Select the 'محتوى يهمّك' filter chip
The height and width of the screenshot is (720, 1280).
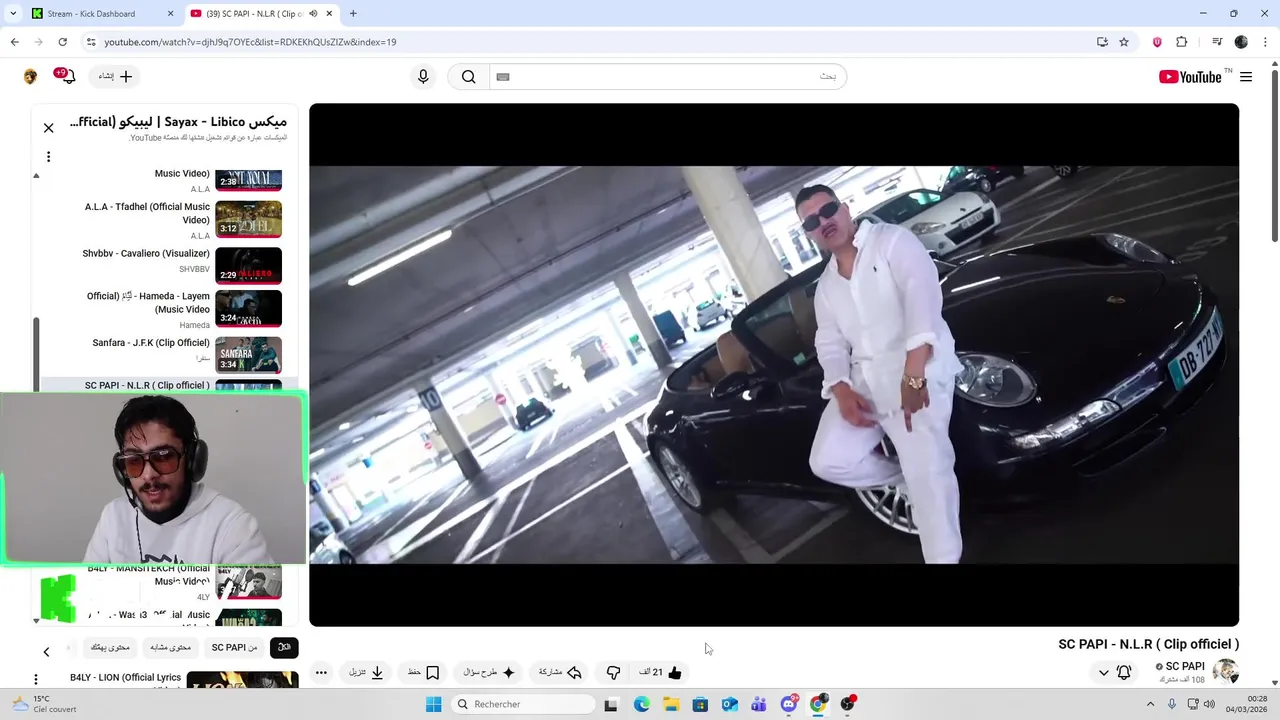[x=110, y=648]
